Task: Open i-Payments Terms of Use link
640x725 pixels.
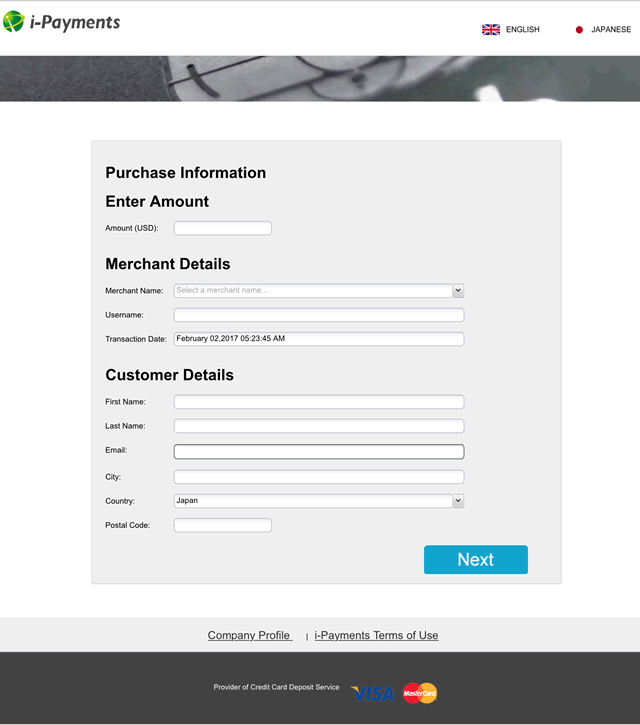Action: [x=376, y=635]
